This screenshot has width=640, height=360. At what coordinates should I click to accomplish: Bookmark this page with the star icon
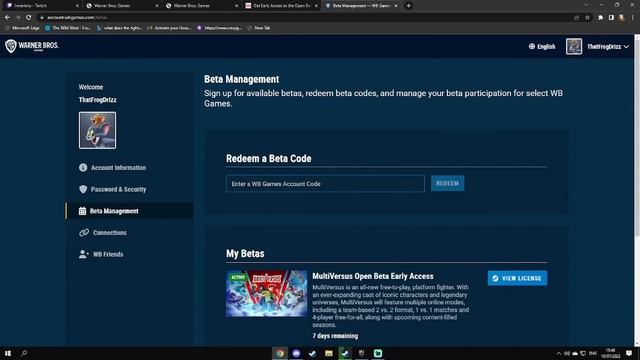(587, 18)
